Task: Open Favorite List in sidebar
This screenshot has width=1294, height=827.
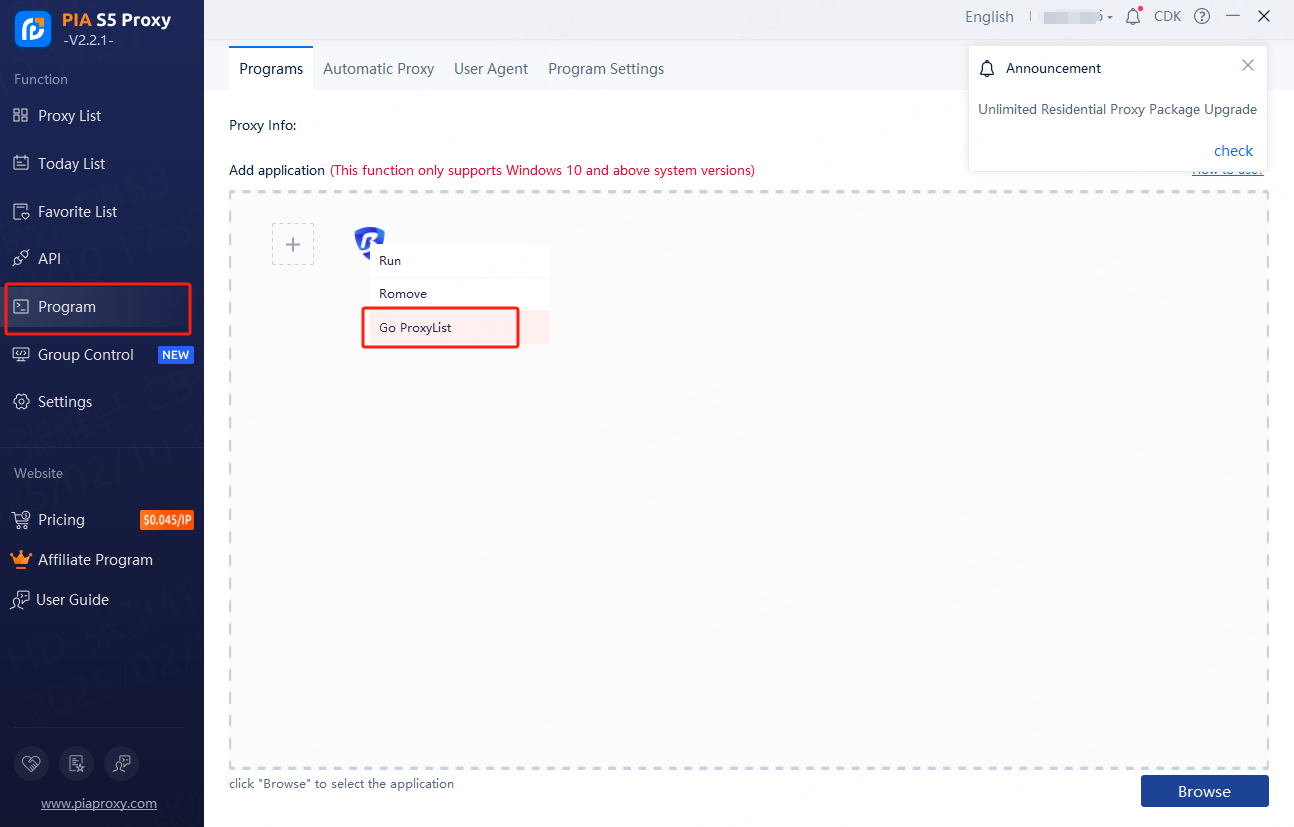Action: tap(77, 212)
